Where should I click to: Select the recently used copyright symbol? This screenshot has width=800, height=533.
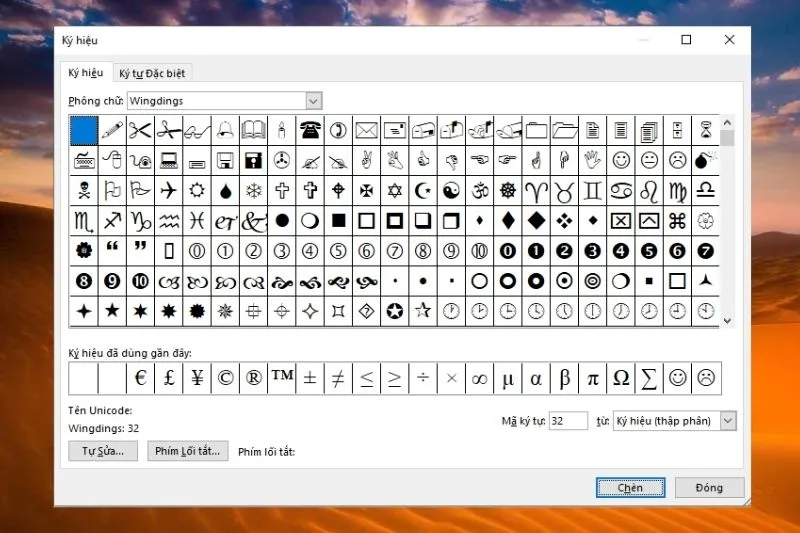225,378
